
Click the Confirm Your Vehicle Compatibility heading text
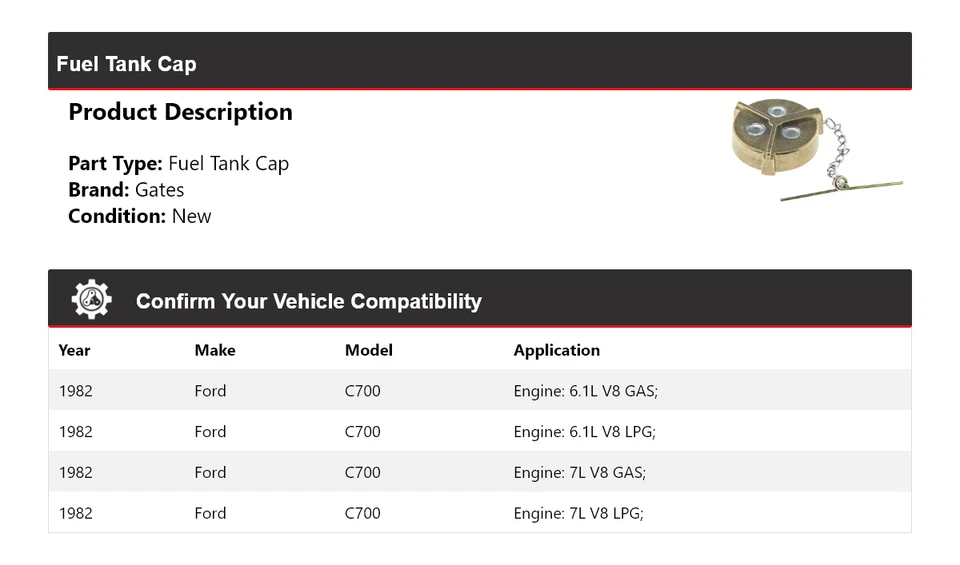click(x=308, y=301)
